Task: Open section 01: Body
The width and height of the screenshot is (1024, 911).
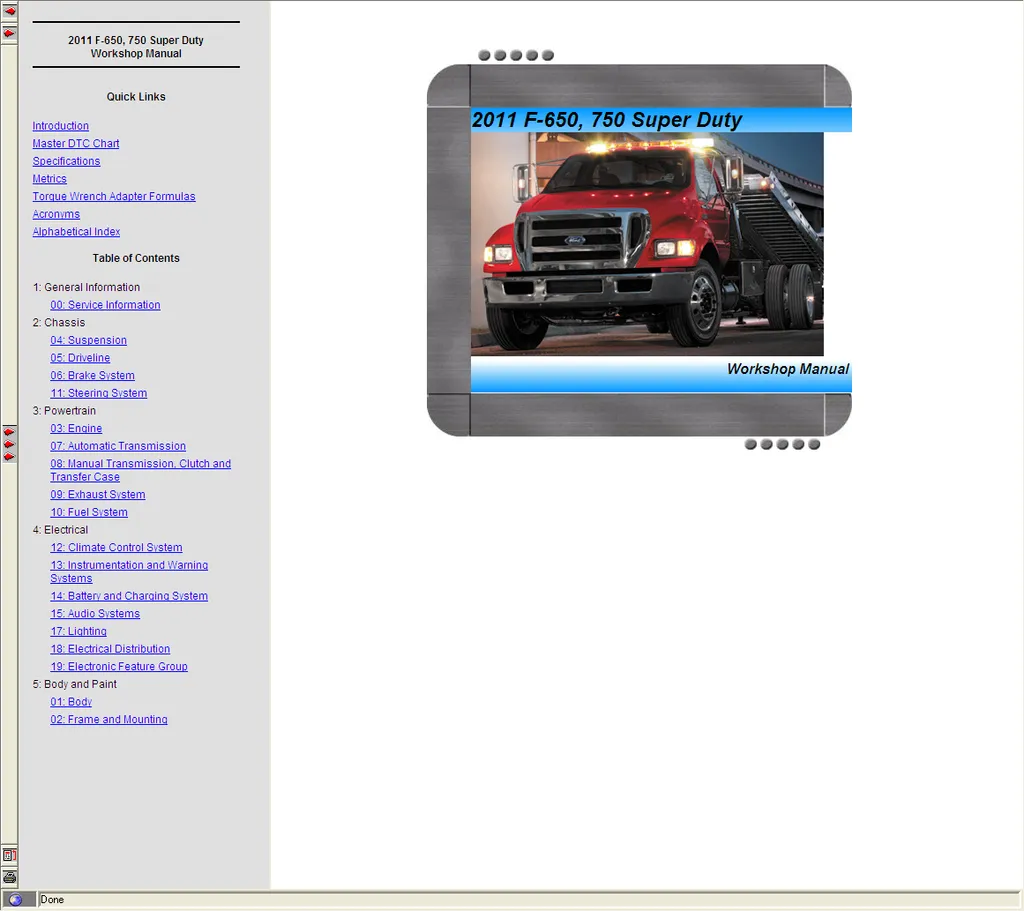Action: 71,701
